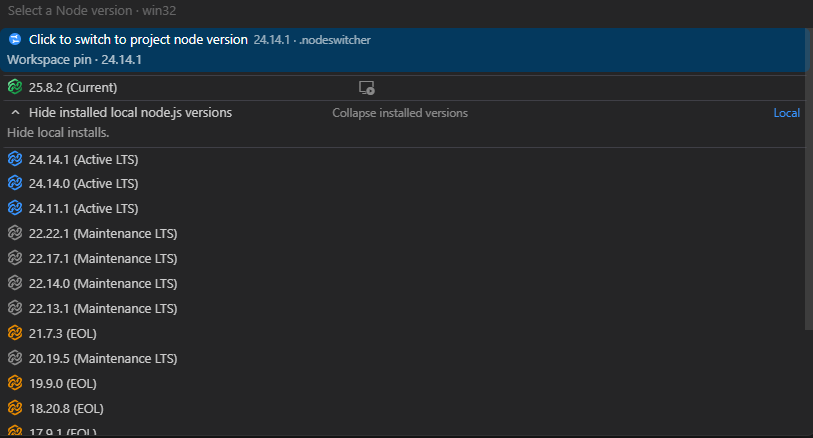
Task: Pick Node 22.22.1 (Maintenance LTS)
Action: point(403,233)
